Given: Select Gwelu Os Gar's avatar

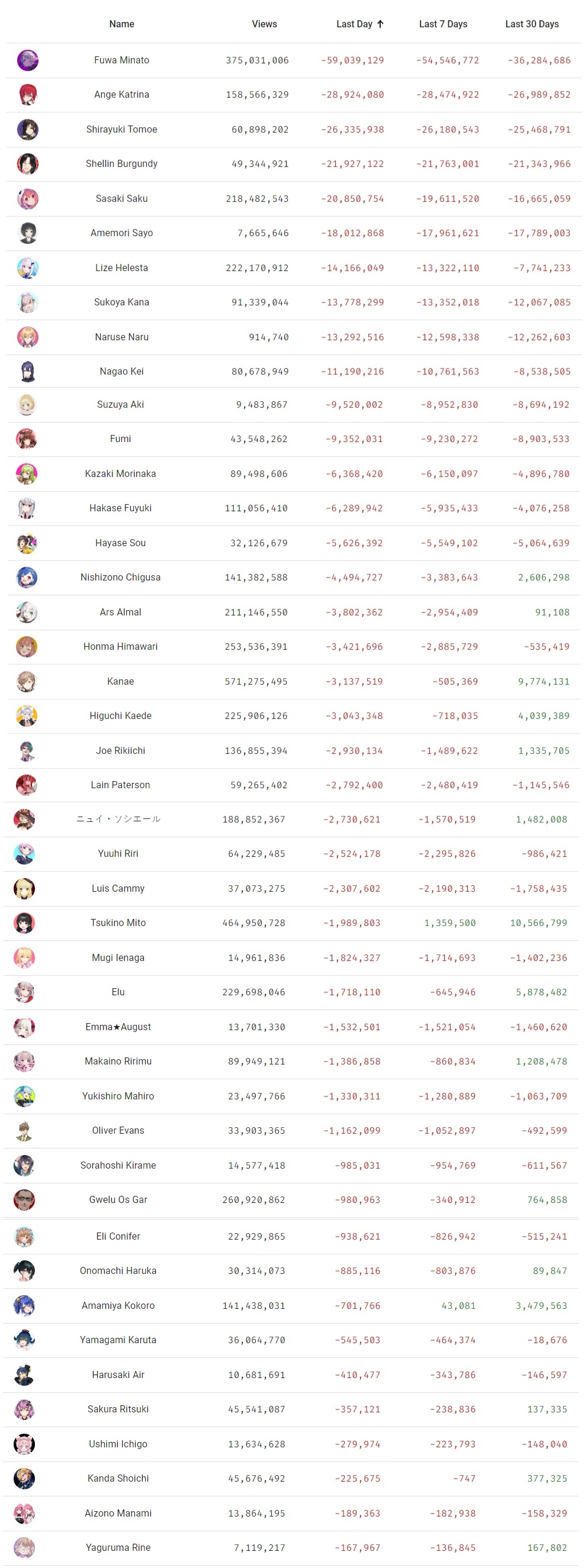Looking at the screenshot, I should tap(24, 1201).
